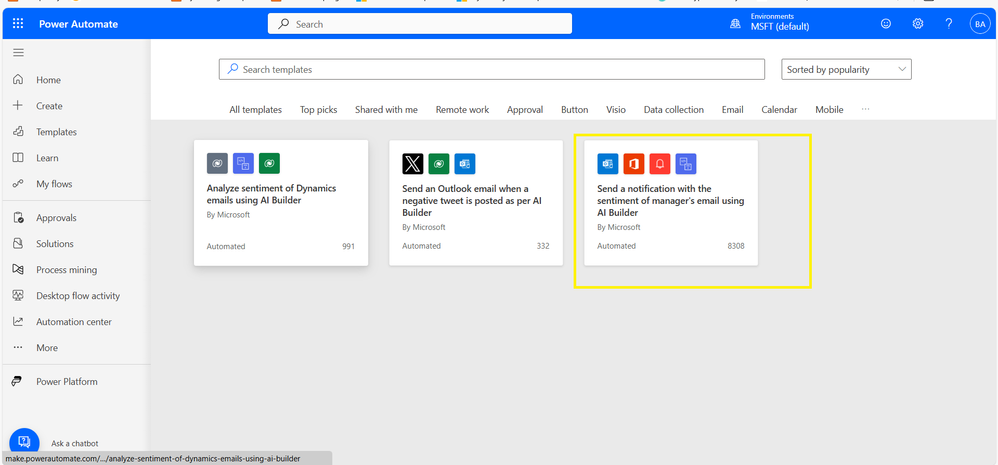Viewport: 998px width, 465px height.
Task: Select the Visio tab
Action: tap(615, 109)
